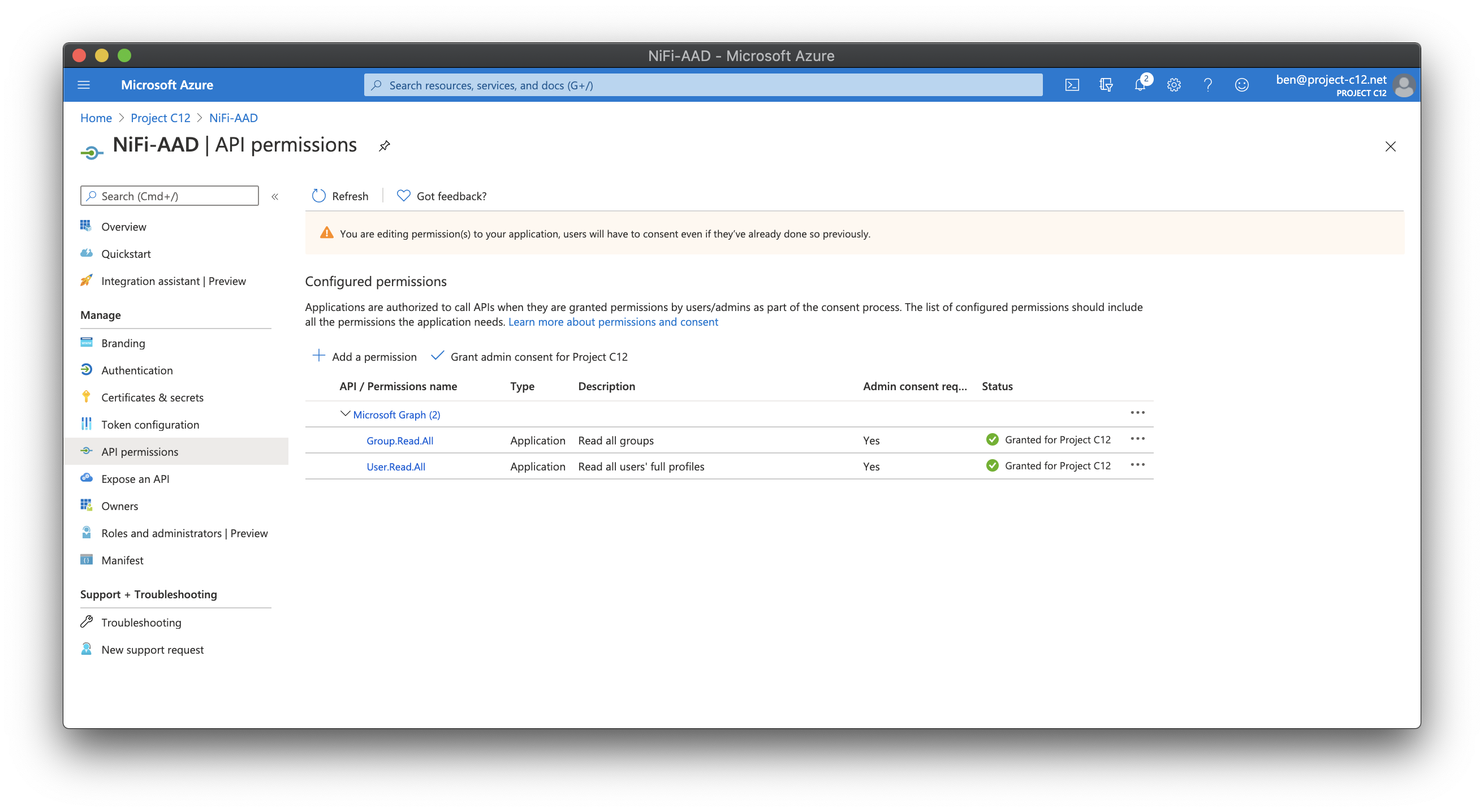The height and width of the screenshot is (812, 1484).
Task: Open portal settings gear
Action: tap(1174, 85)
